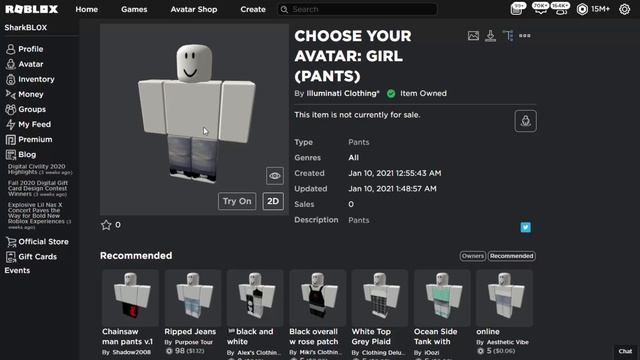This screenshot has height=360, width=640.
Task: Open the settings gear icon
Action: [x=624, y=9]
